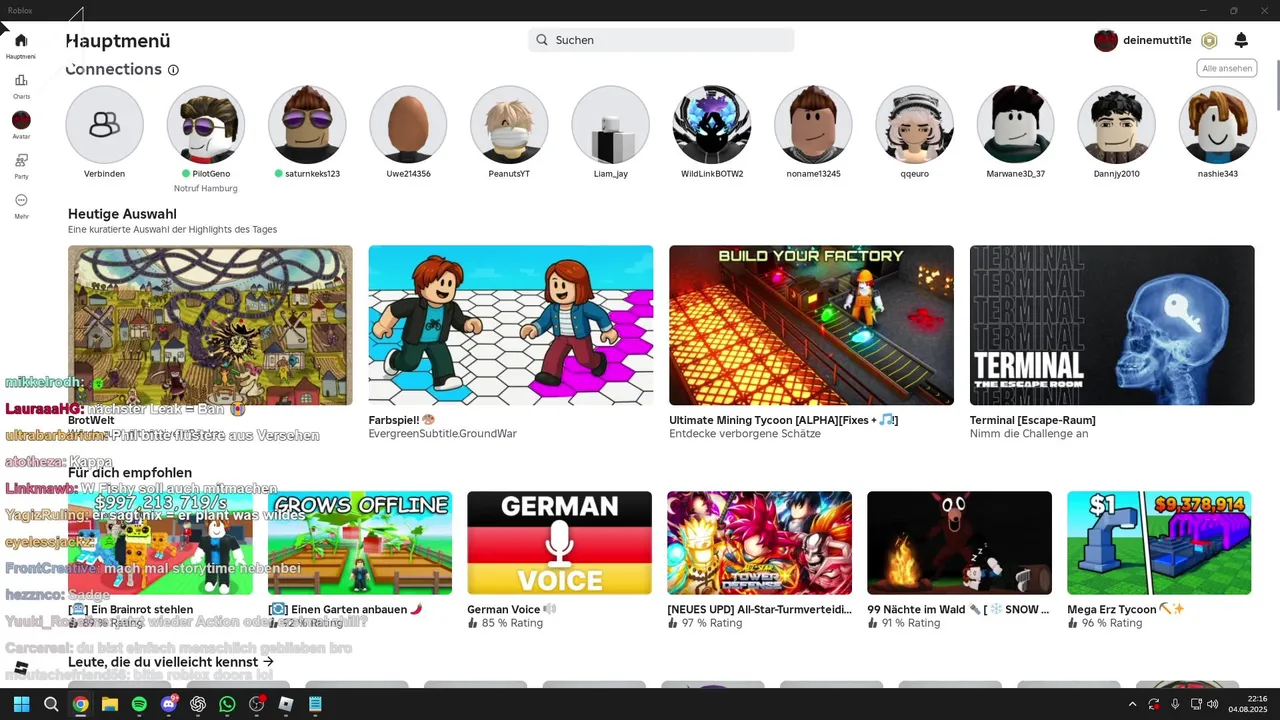The width and height of the screenshot is (1280, 720).
Task: Expand hidden system tray icons
Action: 1132,704
